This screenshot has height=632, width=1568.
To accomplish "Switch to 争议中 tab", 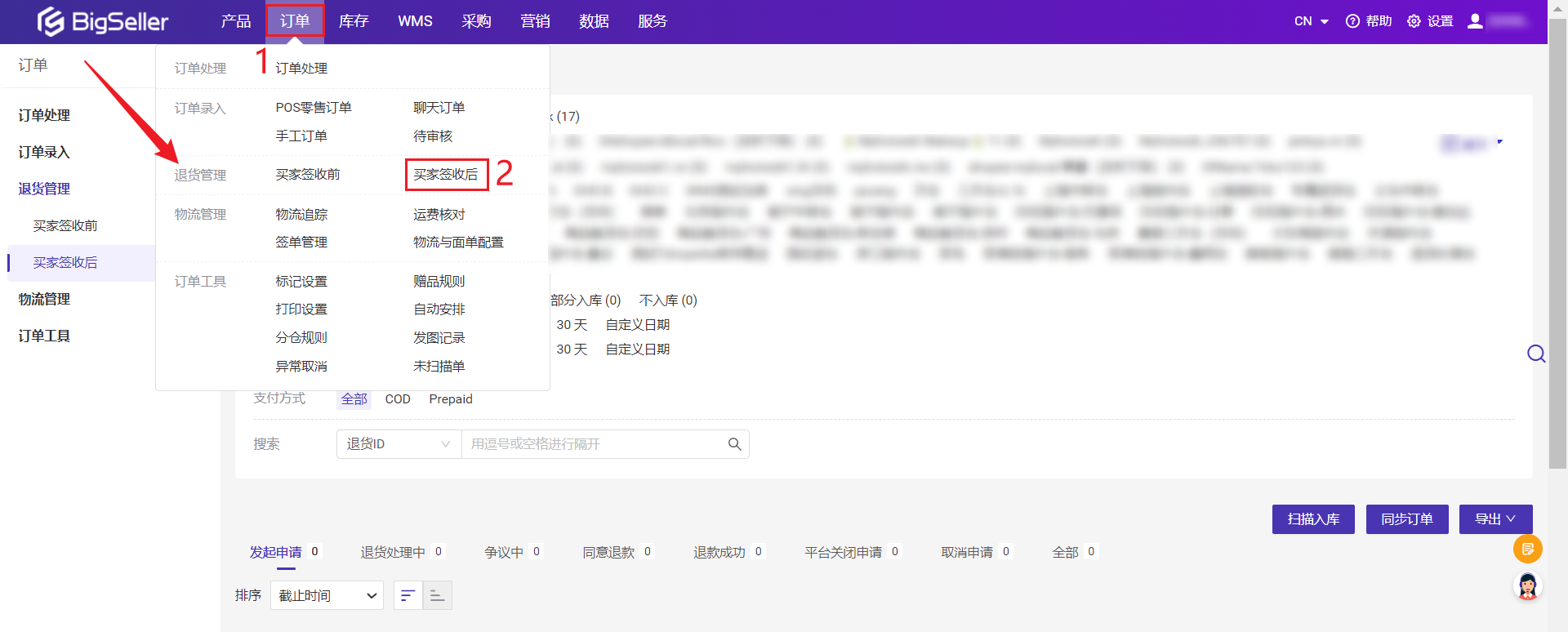I will (x=513, y=553).
